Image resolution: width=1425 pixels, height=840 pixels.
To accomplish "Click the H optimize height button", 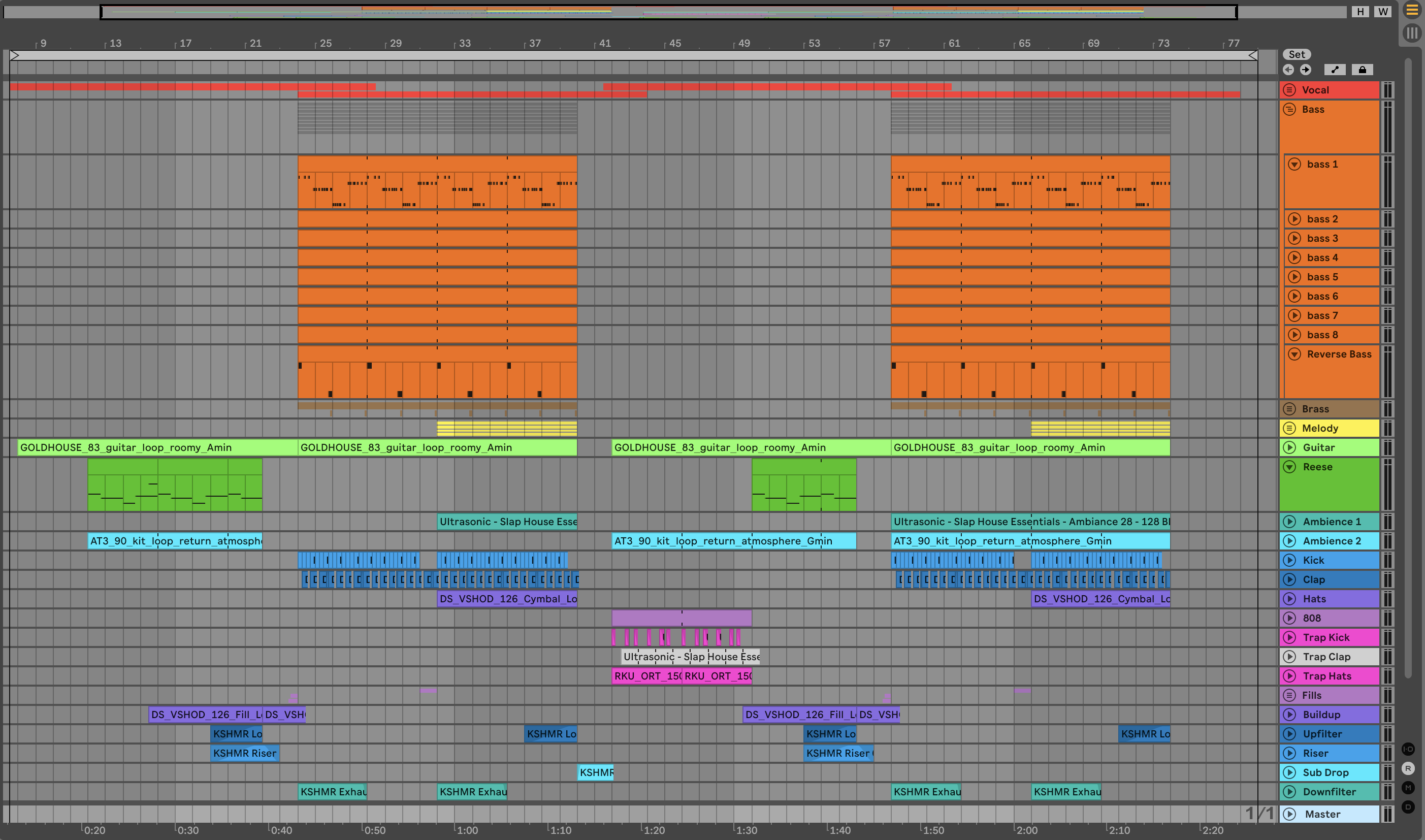I will (1360, 11).
